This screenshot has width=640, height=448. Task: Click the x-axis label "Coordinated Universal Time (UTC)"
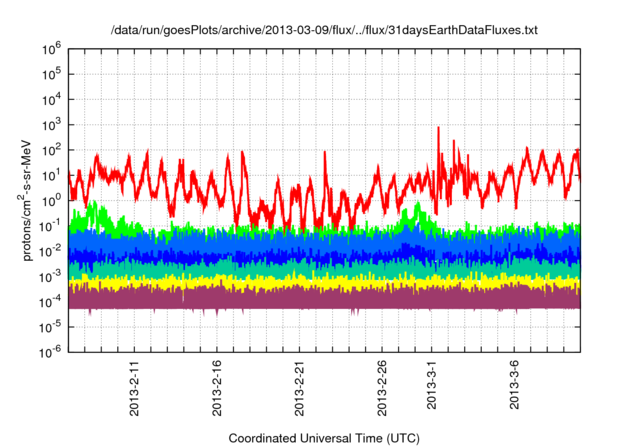click(324, 438)
